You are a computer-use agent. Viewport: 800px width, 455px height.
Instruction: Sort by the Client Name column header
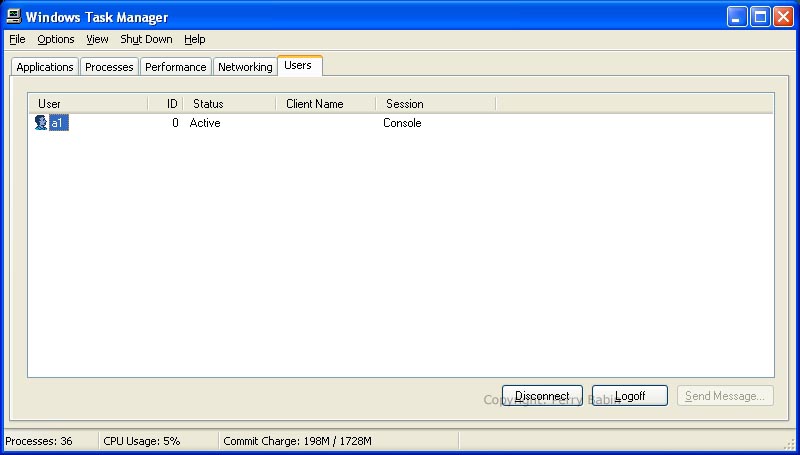pyautogui.click(x=326, y=104)
